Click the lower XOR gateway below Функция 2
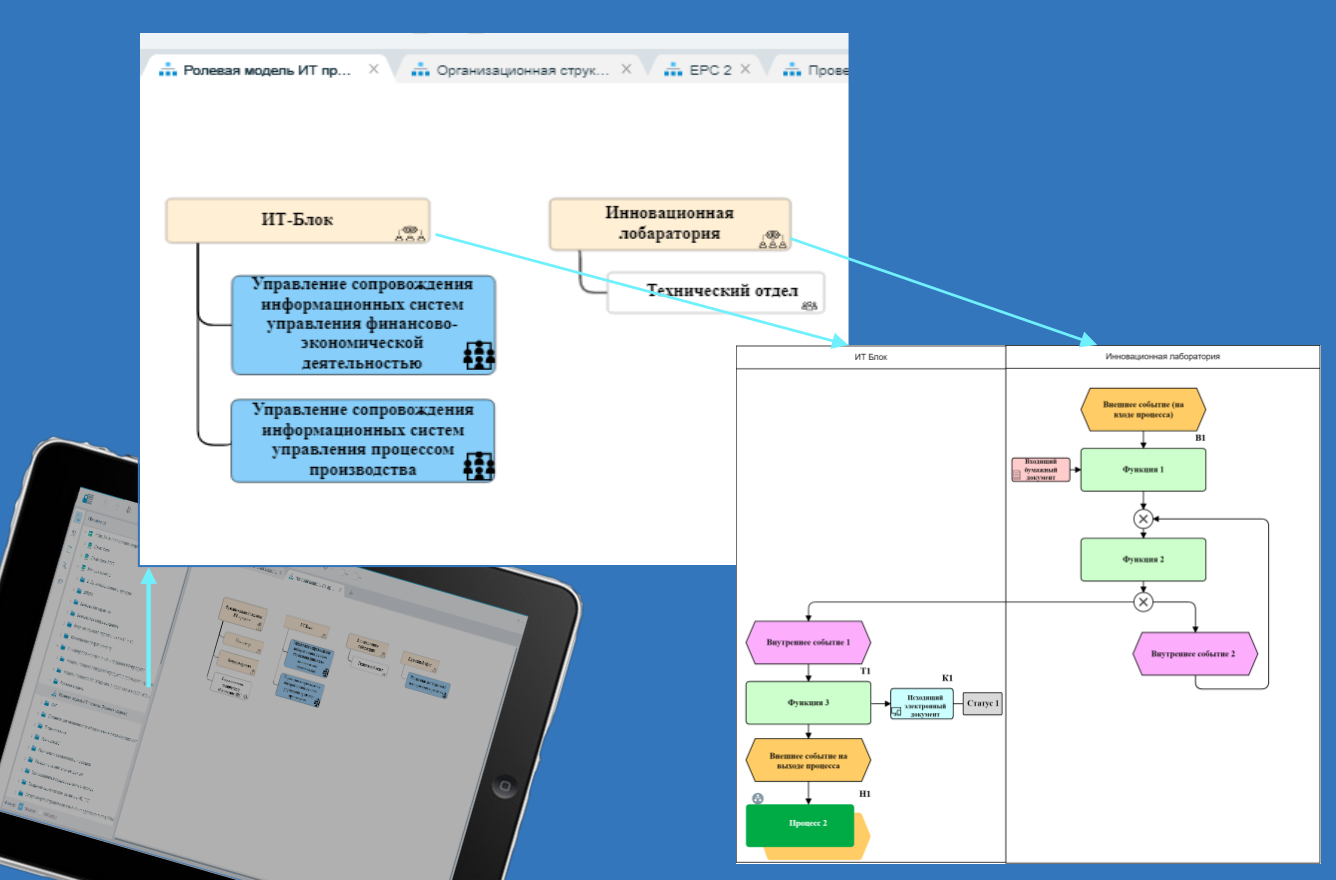The width and height of the screenshot is (1336, 880). coord(1143,602)
